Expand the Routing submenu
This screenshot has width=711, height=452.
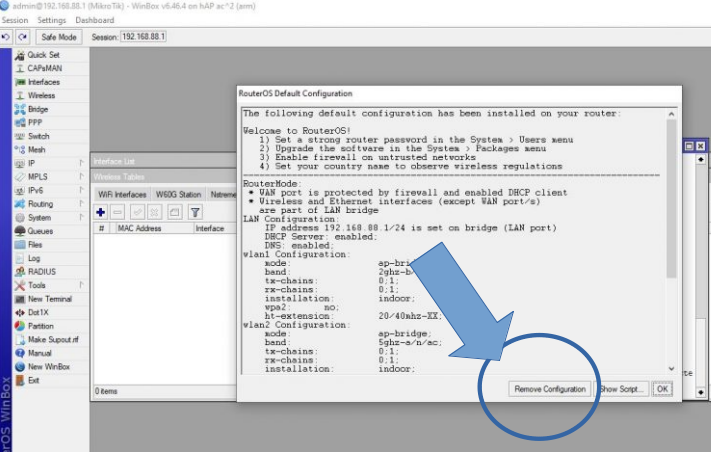pyautogui.click(x=40, y=204)
